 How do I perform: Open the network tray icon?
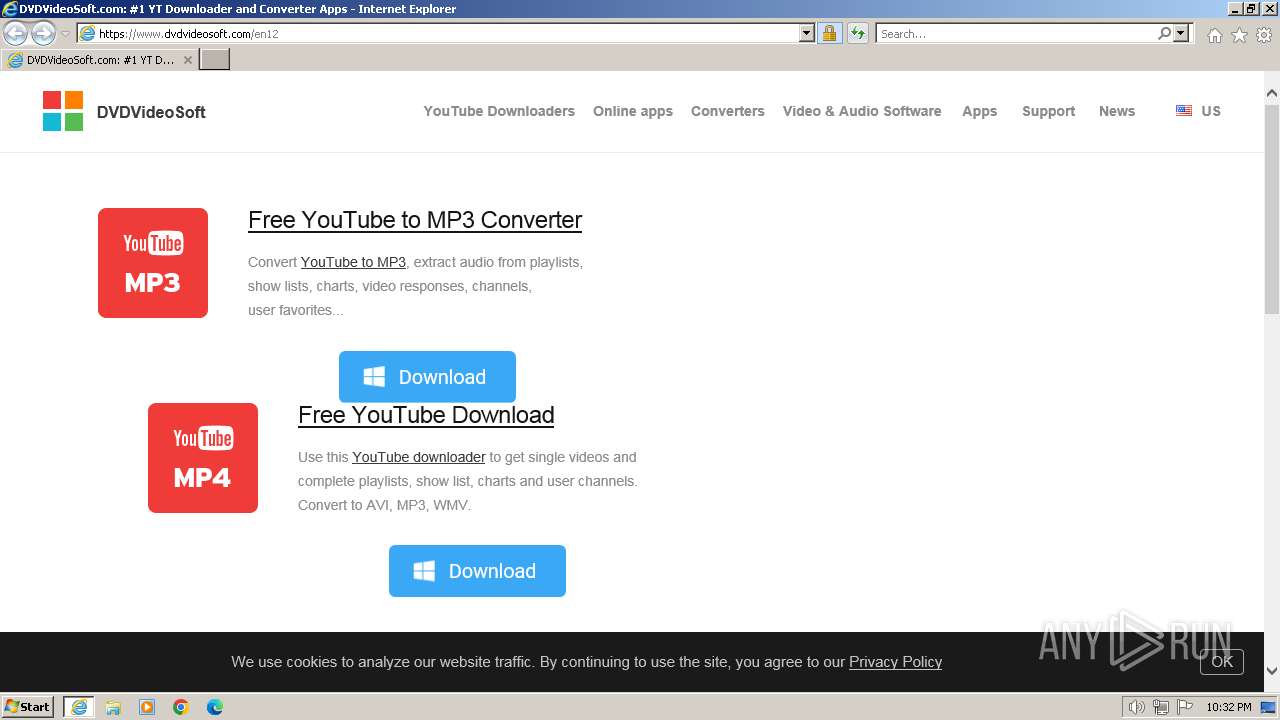[x=1161, y=707]
